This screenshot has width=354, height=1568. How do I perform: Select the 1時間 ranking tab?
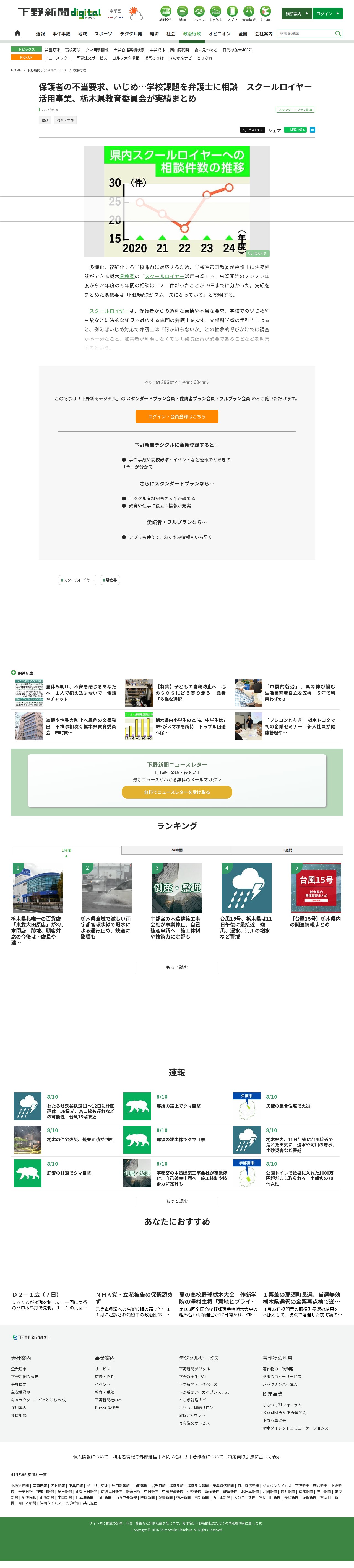pos(66,850)
